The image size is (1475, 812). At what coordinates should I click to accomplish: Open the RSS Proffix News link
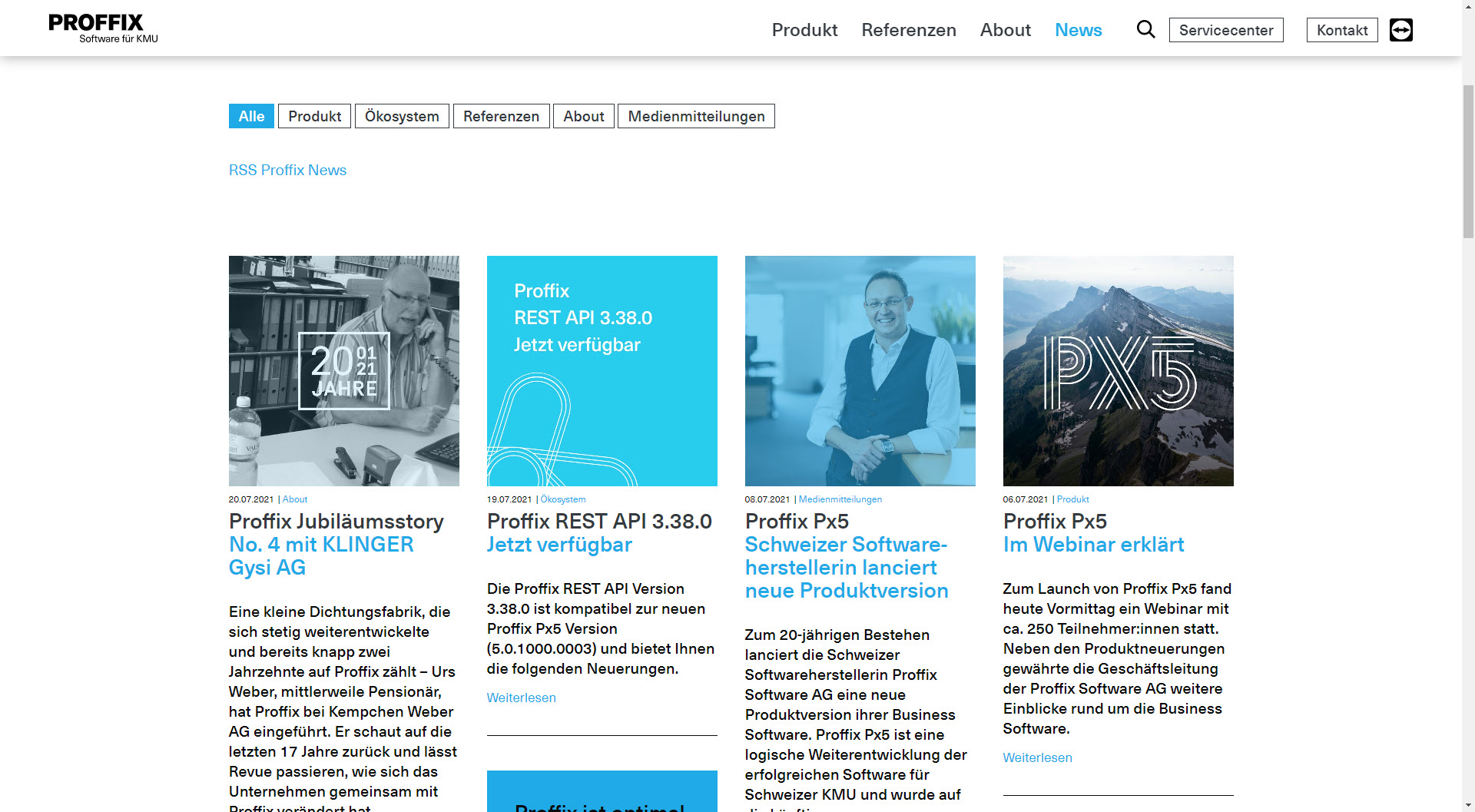[x=287, y=170]
